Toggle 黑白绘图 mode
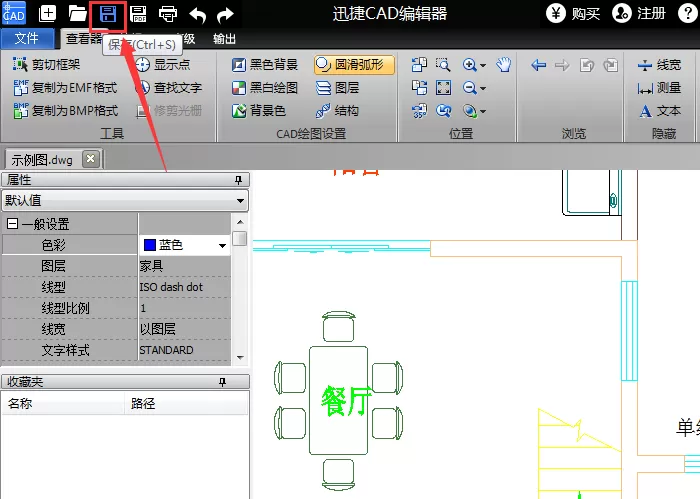 [265, 87]
